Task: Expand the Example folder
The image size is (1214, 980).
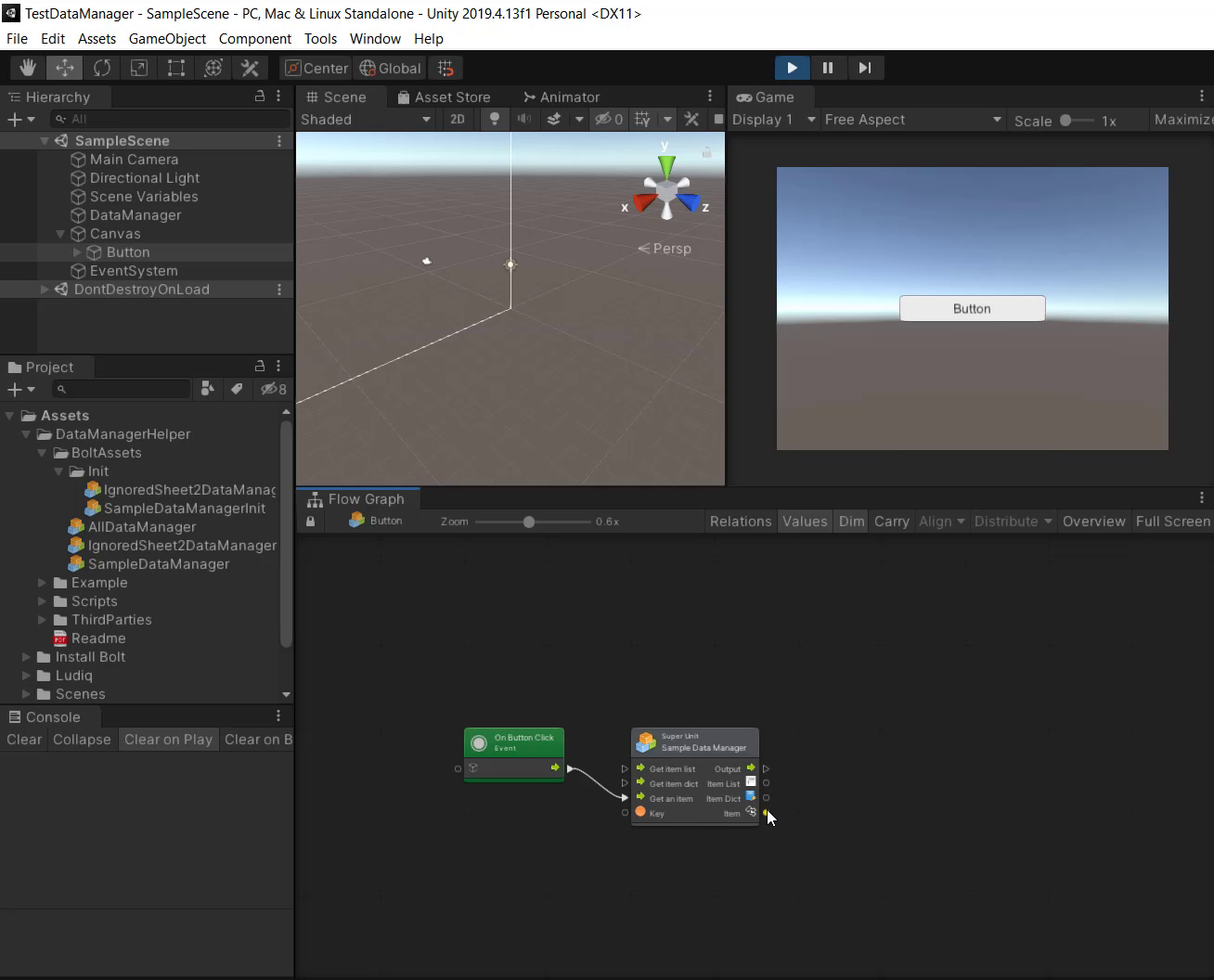Action: [x=42, y=583]
